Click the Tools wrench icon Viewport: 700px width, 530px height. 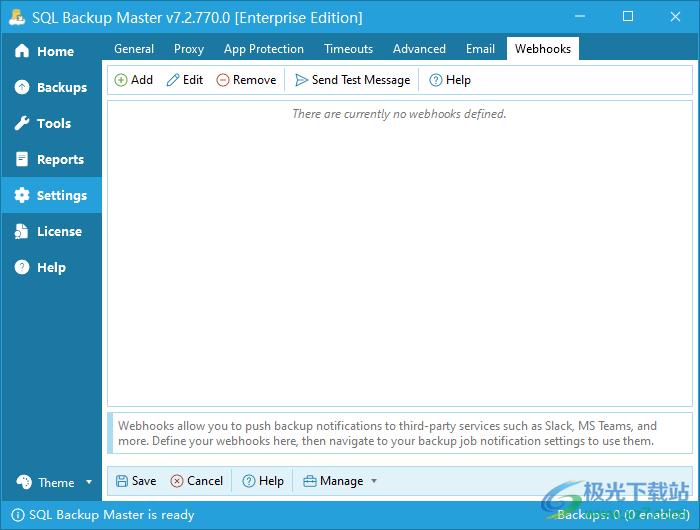pyautogui.click(x=21, y=123)
